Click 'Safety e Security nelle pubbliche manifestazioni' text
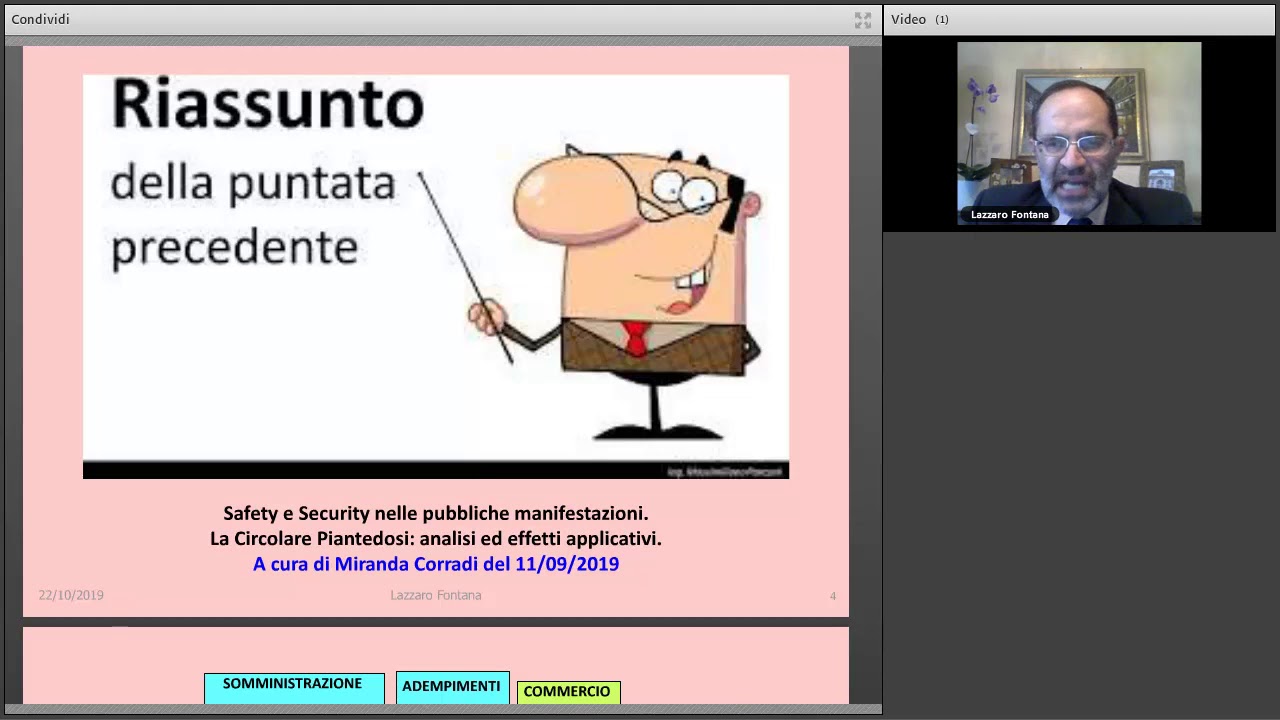Viewport: 1280px width, 720px height. (436, 513)
